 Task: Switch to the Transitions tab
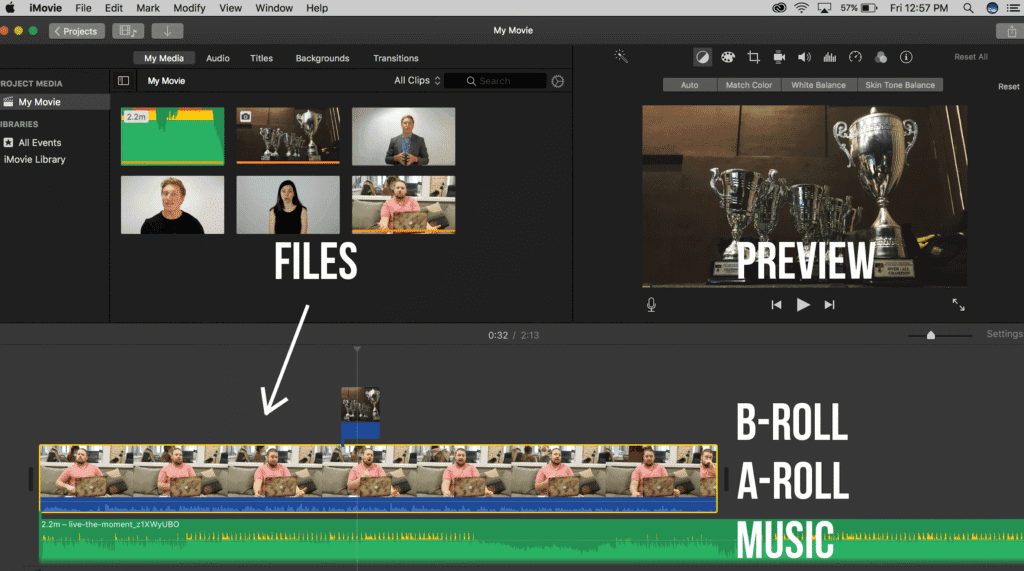point(395,58)
